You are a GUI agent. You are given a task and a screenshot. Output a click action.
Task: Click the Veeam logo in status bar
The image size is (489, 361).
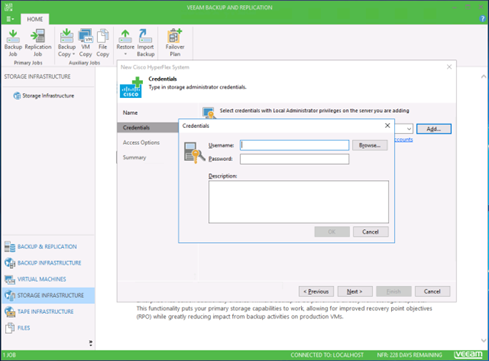pos(468,354)
